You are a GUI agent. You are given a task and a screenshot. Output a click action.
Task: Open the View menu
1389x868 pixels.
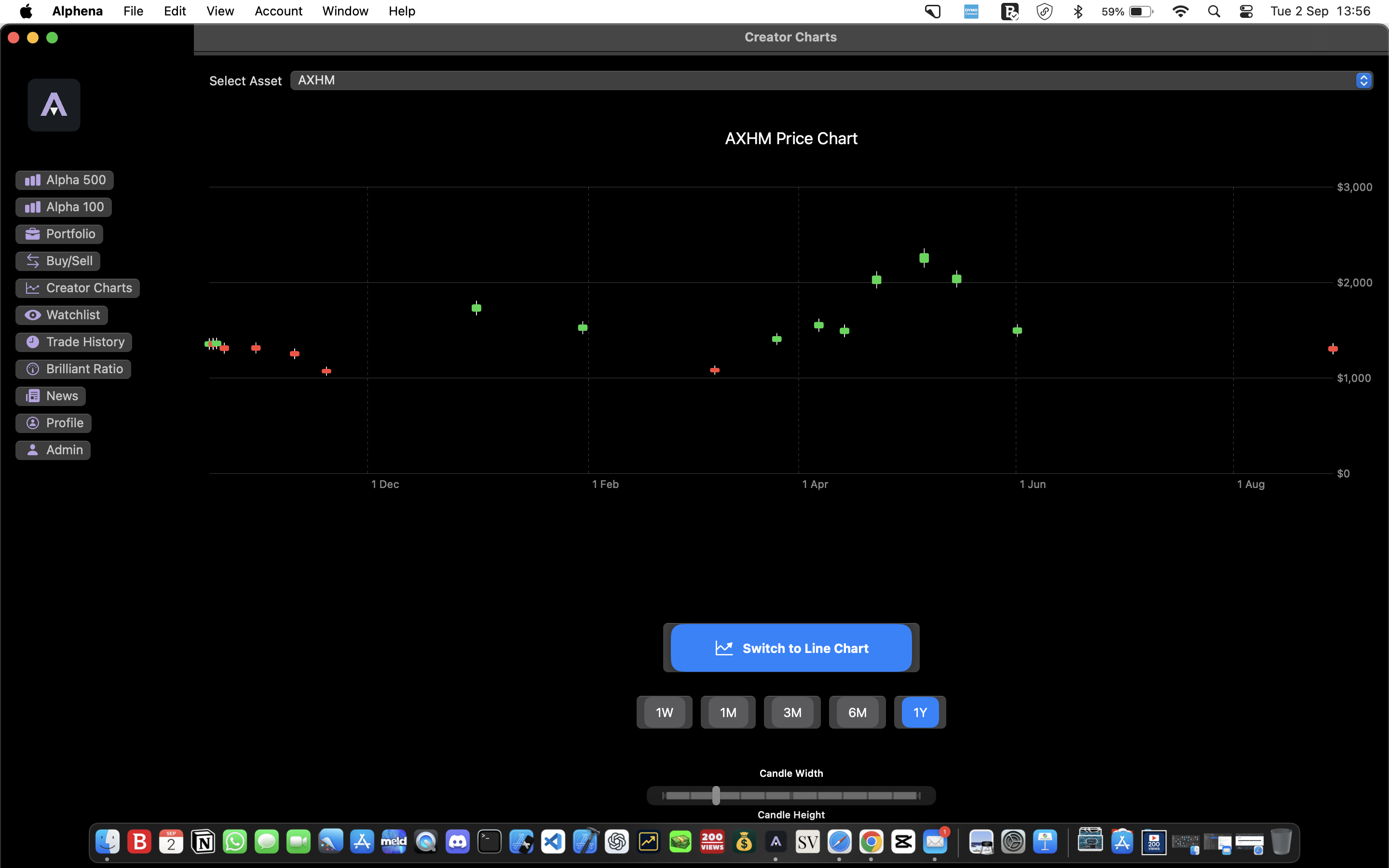(x=220, y=11)
